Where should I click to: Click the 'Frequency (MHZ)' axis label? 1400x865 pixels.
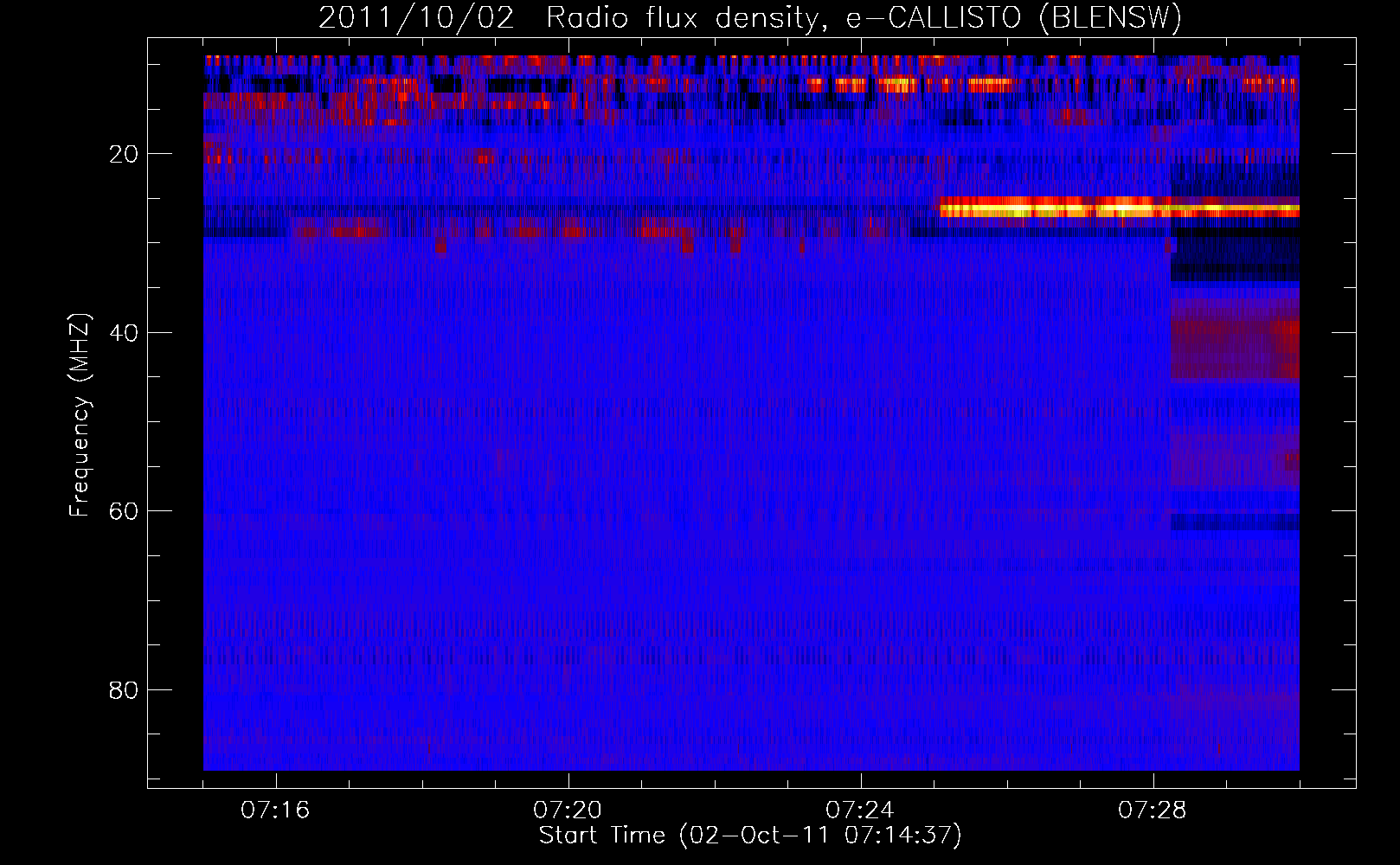pos(80,415)
